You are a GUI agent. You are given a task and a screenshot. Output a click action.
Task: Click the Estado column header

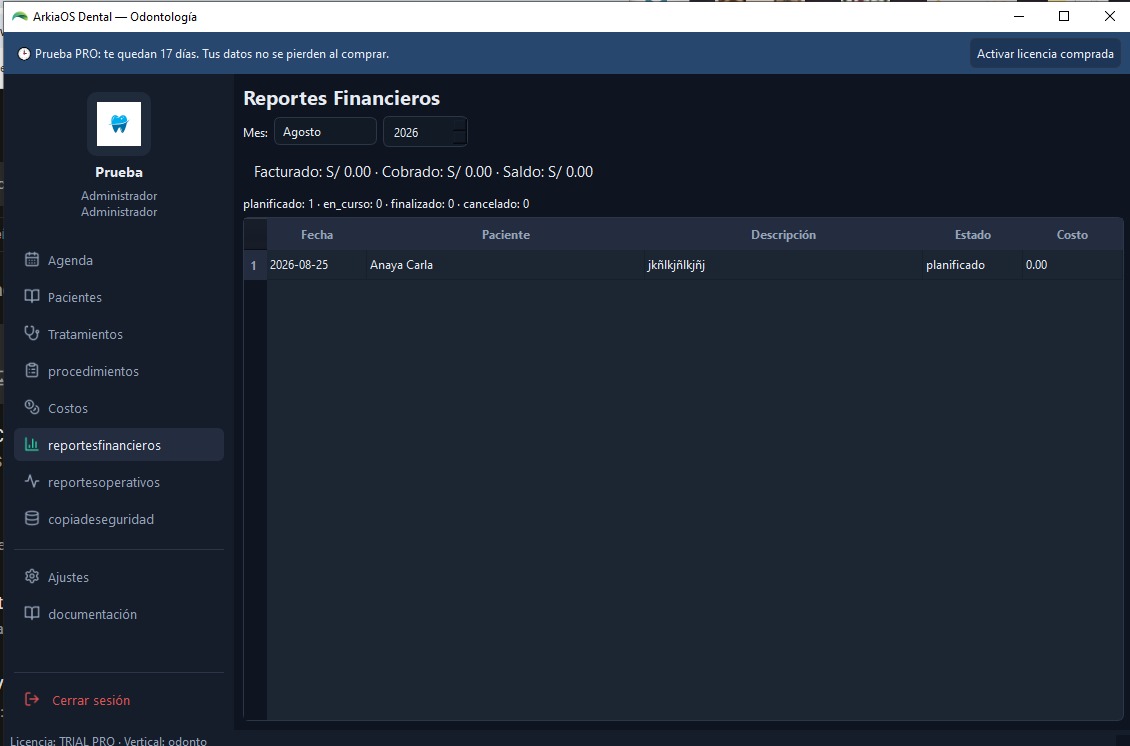point(972,235)
